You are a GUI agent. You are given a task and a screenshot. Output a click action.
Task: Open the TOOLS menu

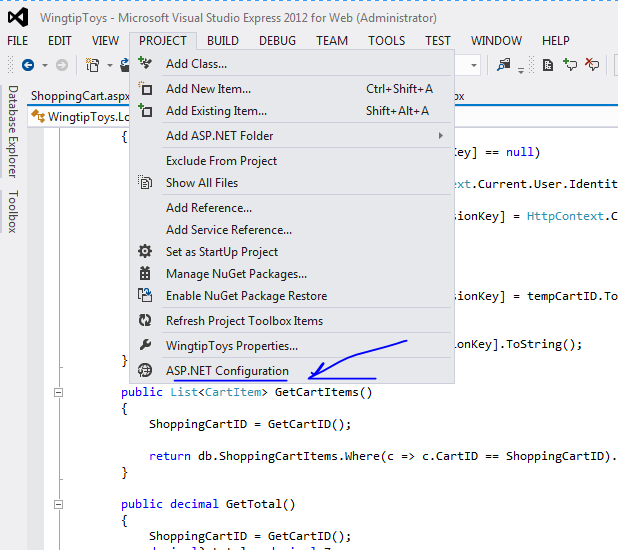386,41
